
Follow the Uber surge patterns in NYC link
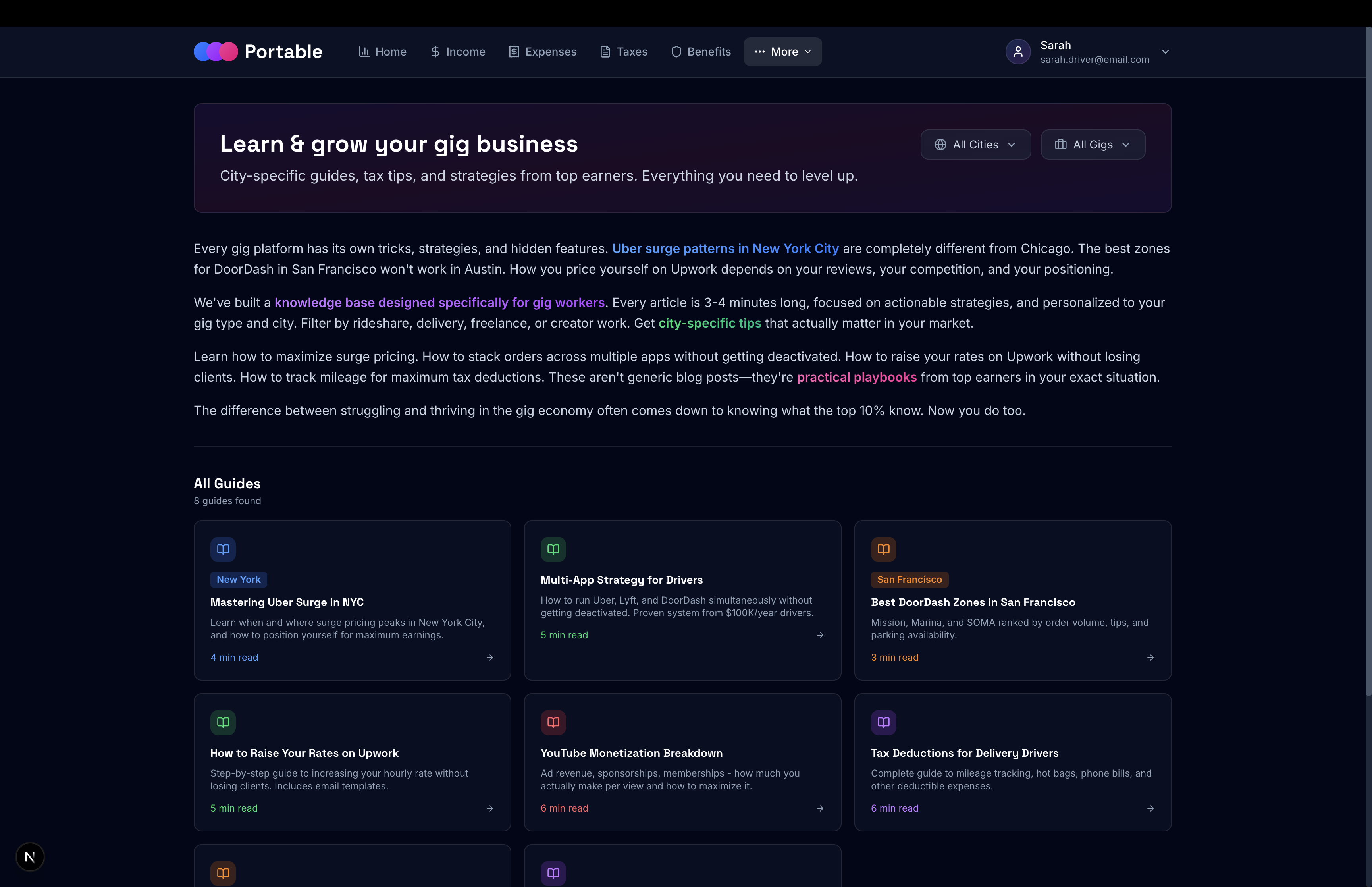725,249
